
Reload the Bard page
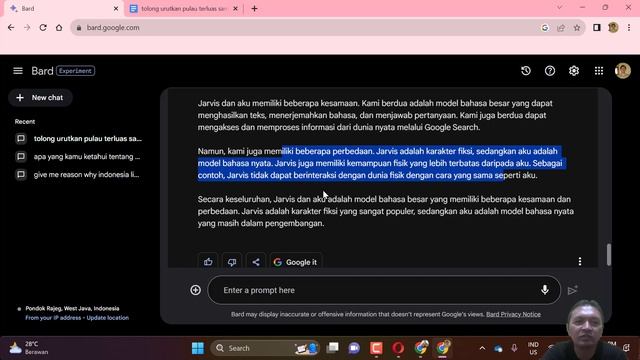[43, 27]
